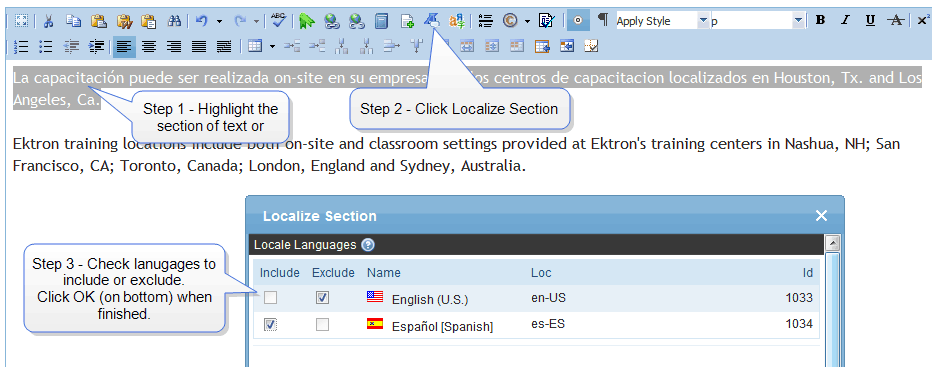The width and height of the screenshot is (932, 367).
Task: Click the Select All icon
Action: point(21,21)
